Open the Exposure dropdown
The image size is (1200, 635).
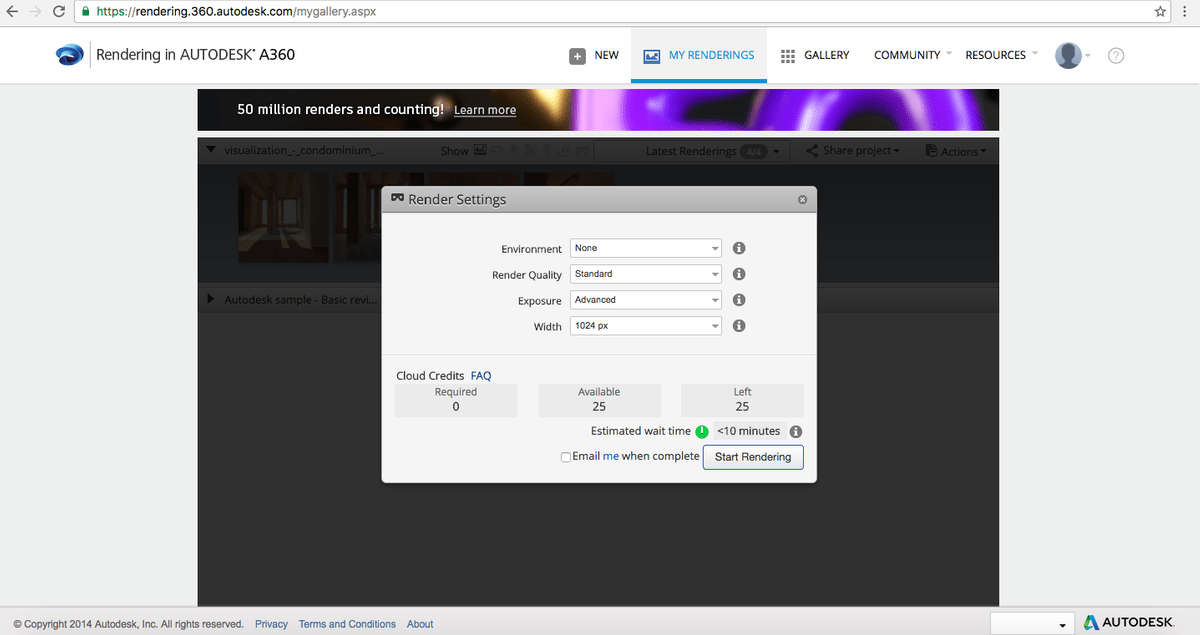click(x=646, y=300)
